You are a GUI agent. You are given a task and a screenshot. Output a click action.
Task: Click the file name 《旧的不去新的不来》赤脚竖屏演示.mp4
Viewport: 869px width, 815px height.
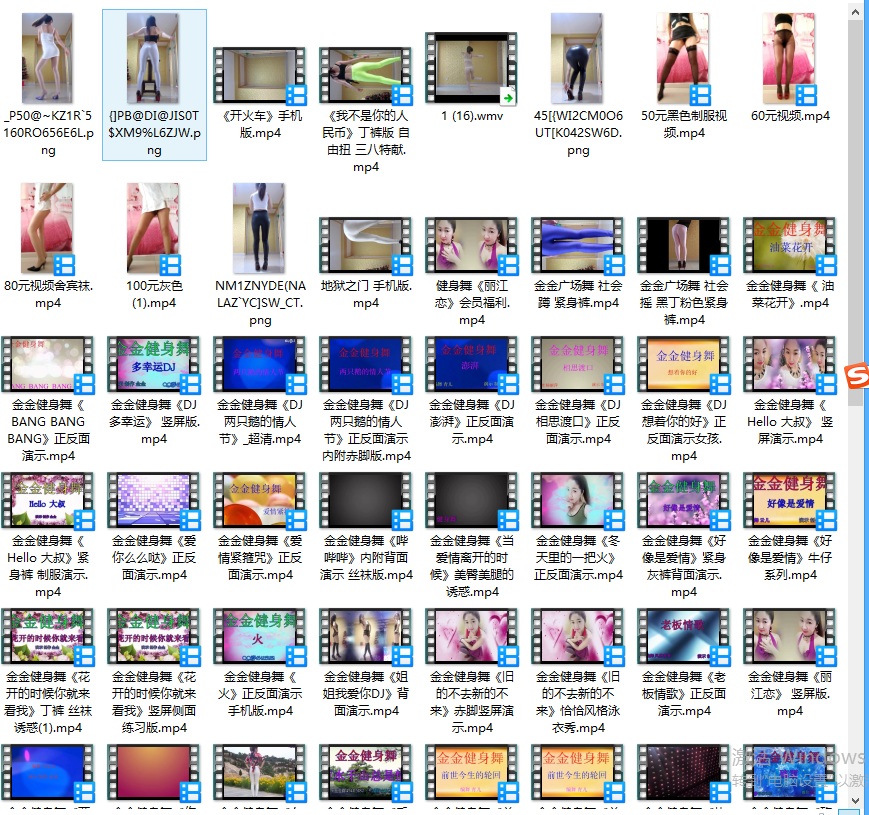click(472, 702)
